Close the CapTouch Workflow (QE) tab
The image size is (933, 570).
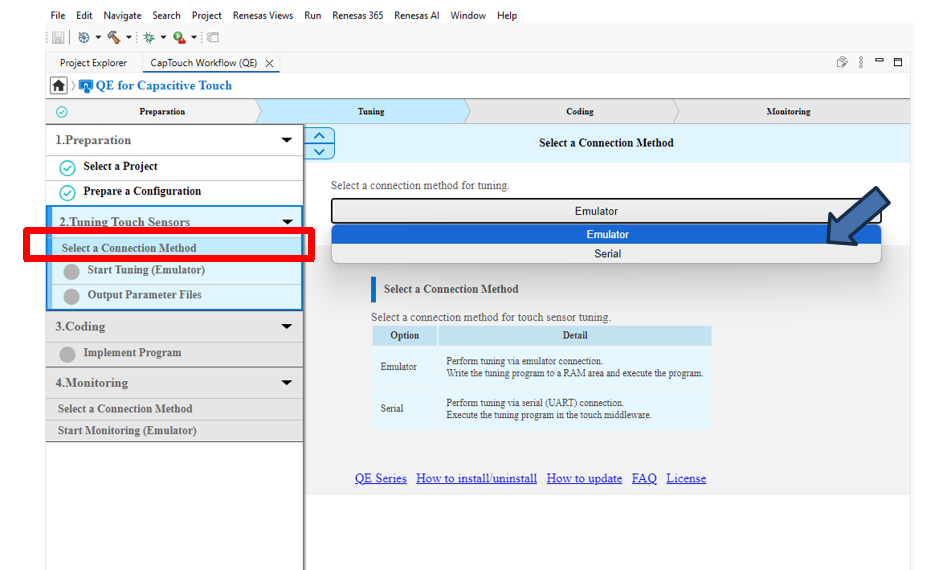click(x=269, y=63)
